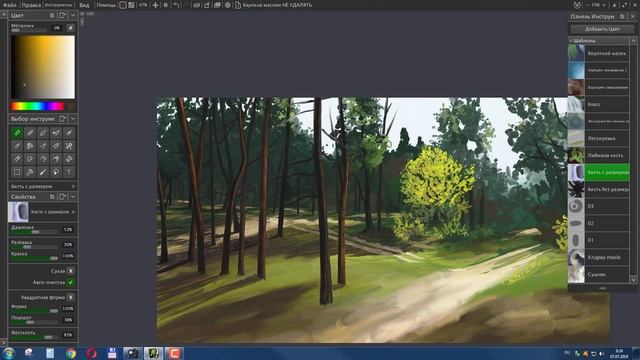Open Opera browser from the taskbar
Viewport: 640px width, 360px height.
(91, 353)
